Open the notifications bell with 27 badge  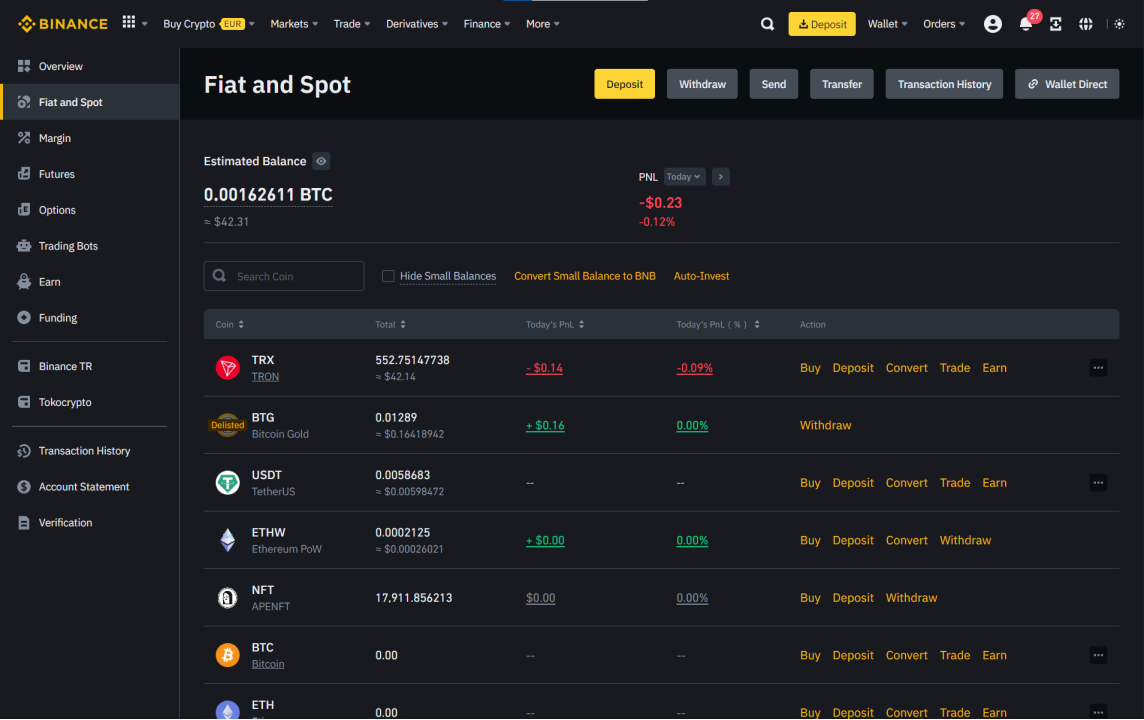(1026, 24)
